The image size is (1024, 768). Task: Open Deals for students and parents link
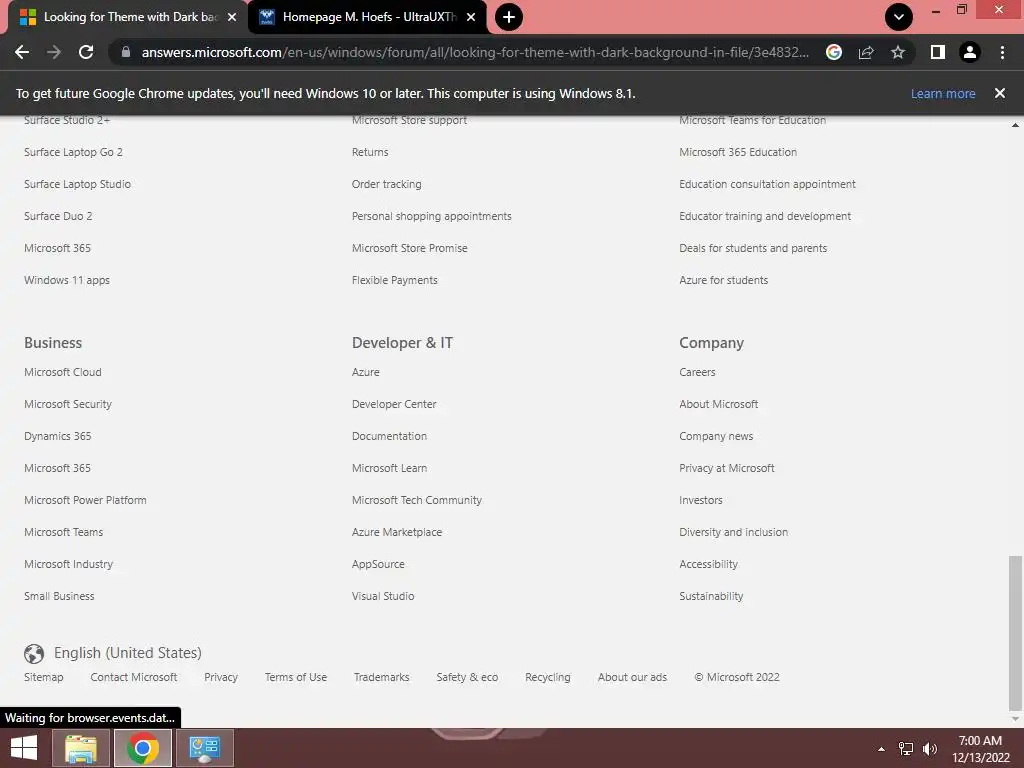tap(753, 248)
